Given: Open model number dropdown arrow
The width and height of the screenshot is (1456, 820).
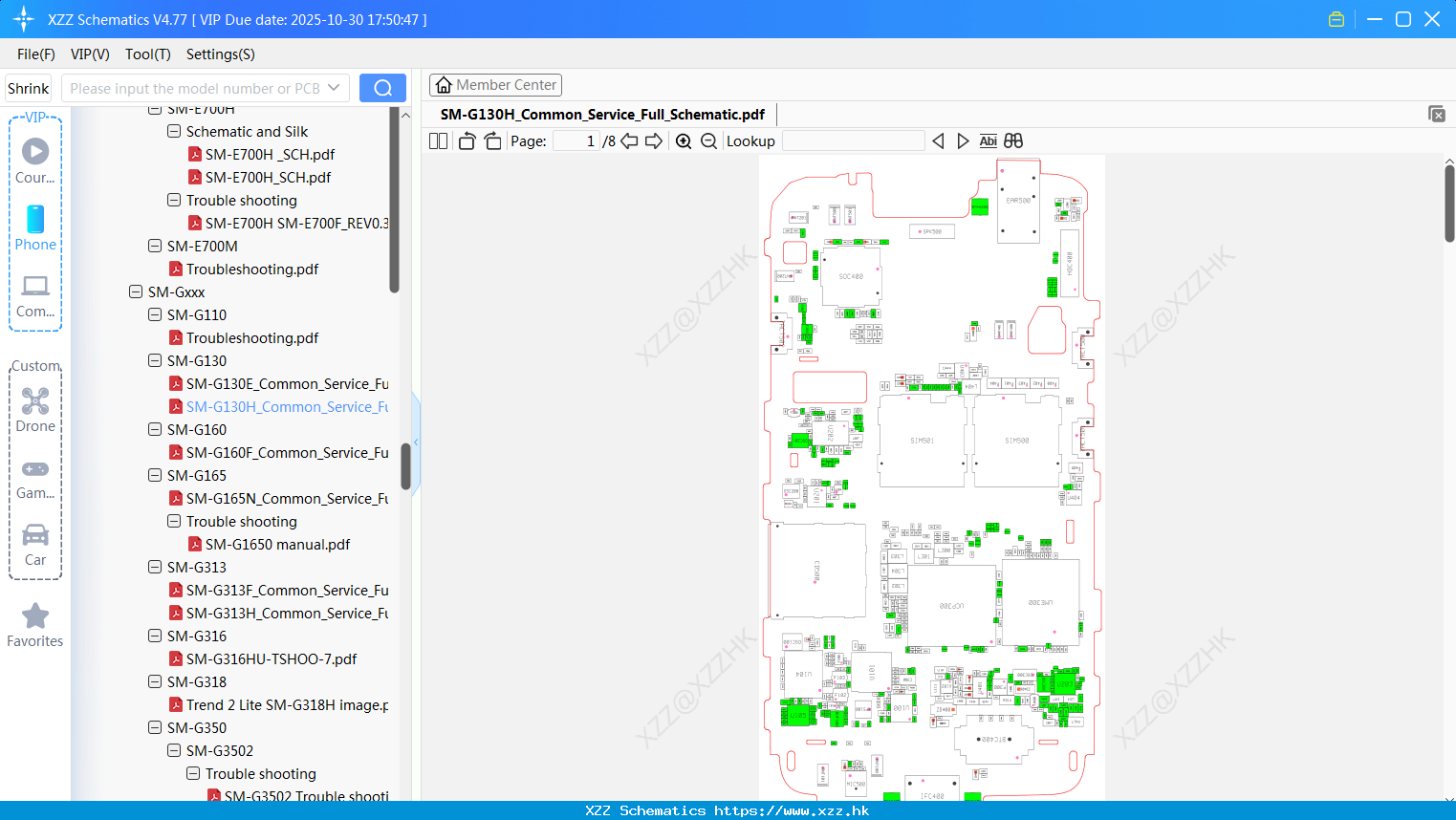Looking at the screenshot, I should coord(334,88).
